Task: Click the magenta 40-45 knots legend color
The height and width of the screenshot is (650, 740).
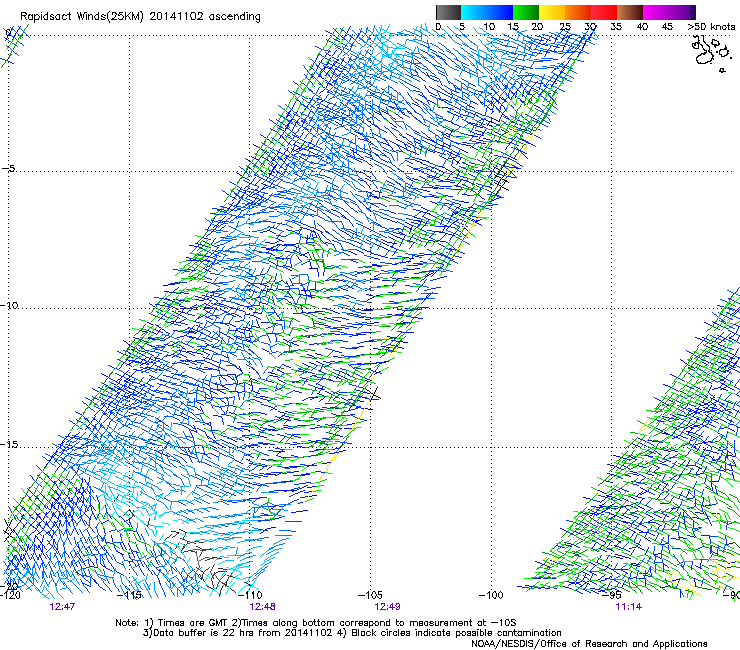Action: pyautogui.click(x=656, y=12)
